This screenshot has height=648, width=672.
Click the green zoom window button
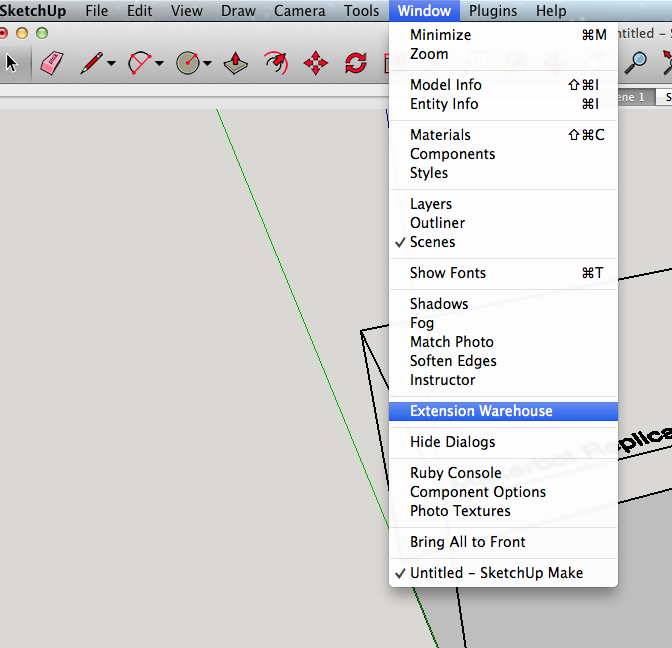[42, 33]
